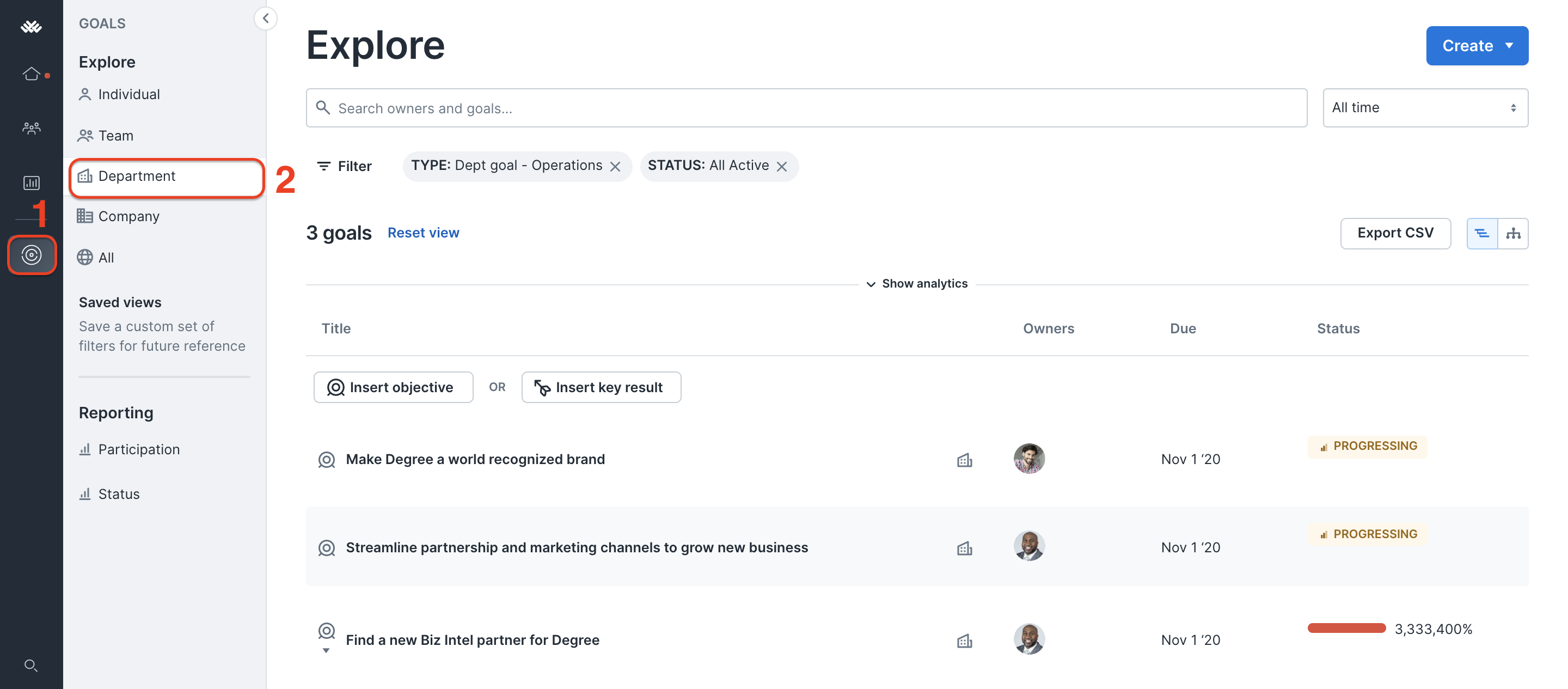Select Individual goals in sidebar
Screen dimensions: 1568x689
pyautogui.click(x=119, y=94)
